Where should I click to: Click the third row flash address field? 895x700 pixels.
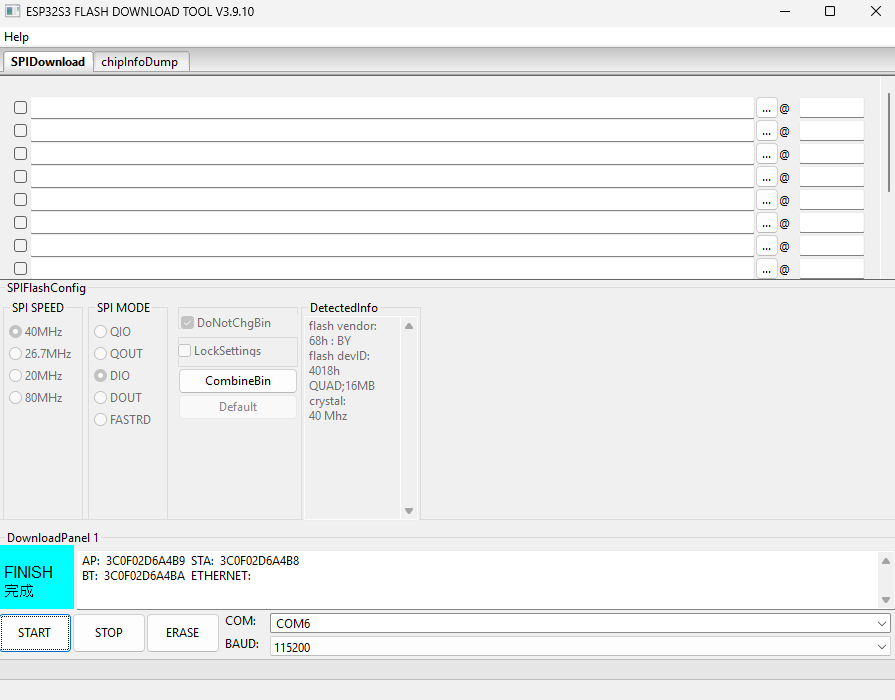tap(832, 154)
